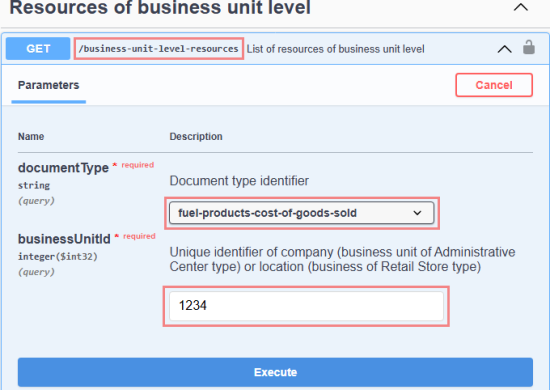Image resolution: width=550 pixels, height=390 pixels.
Task: Click the Document type identifier description
Action: (x=239, y=181)
